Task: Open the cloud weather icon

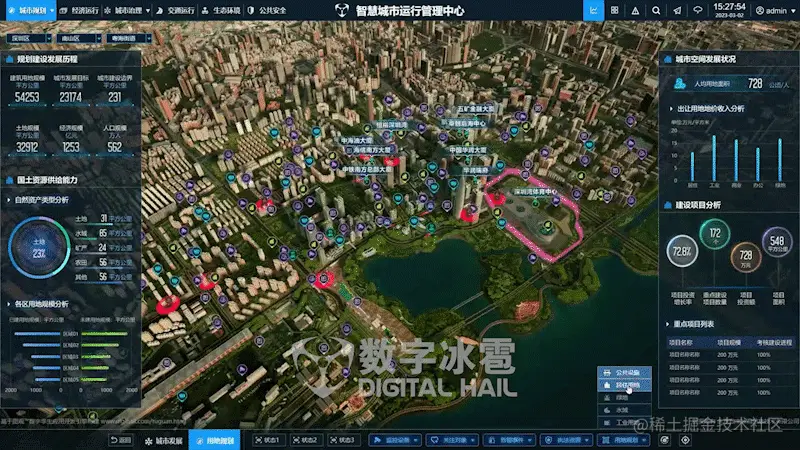Action: [x=697, y=10]
